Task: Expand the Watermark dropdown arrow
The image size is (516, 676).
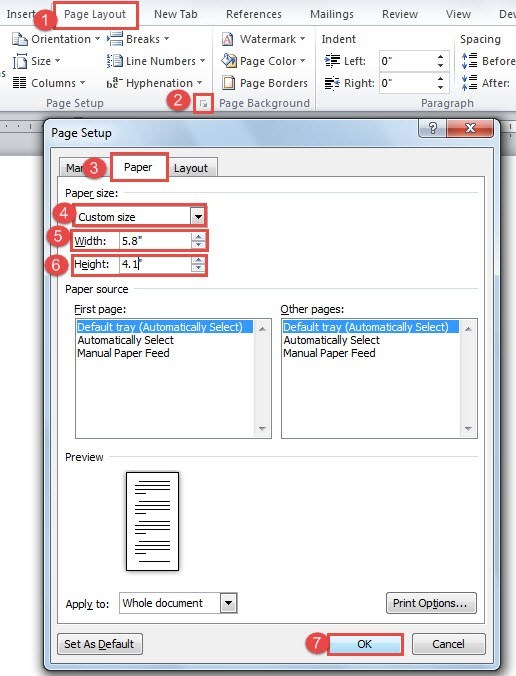Action: pos(302,39)
